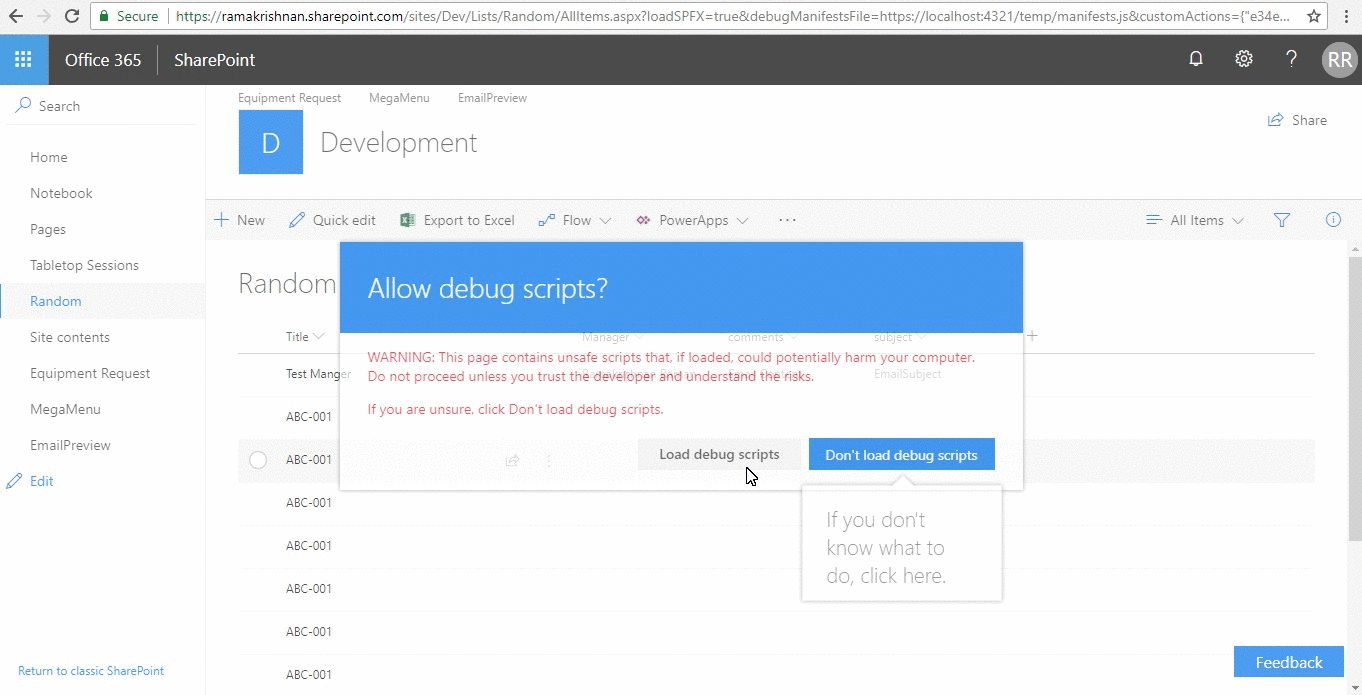Open the RR user profile avatar
1362x695 pixels.
point(1339,60)
